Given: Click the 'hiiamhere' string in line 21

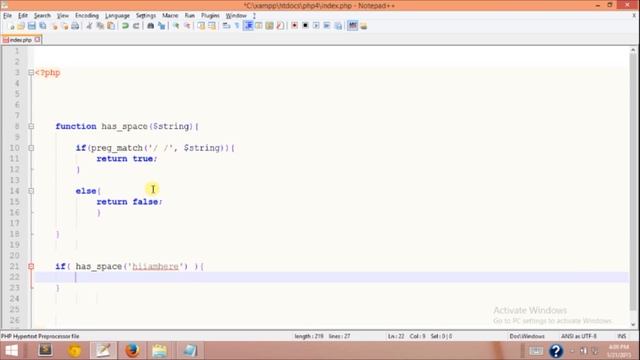Looking at the screenshot, I should coord(156,267).
